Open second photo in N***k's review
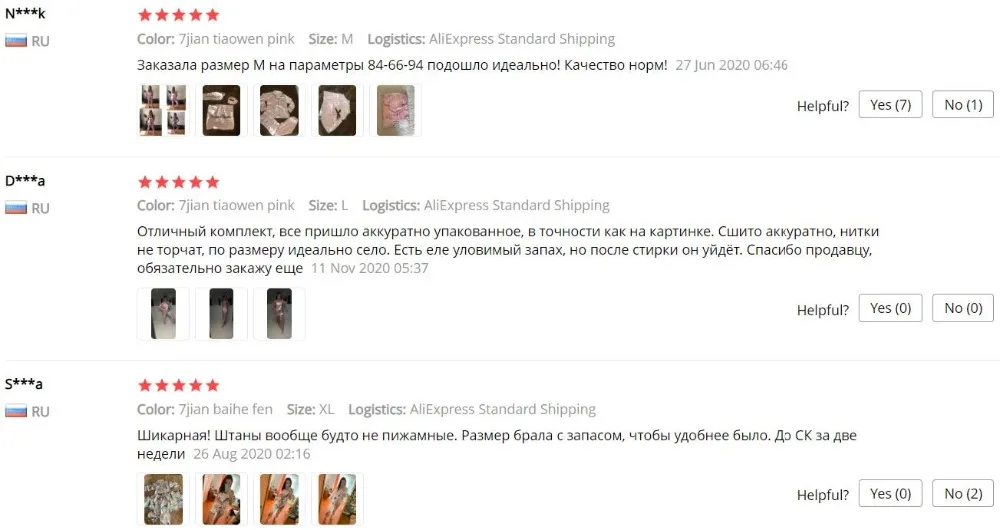Image resolution: width=1000 pixels, height=530 pixels. coord(221,110)
